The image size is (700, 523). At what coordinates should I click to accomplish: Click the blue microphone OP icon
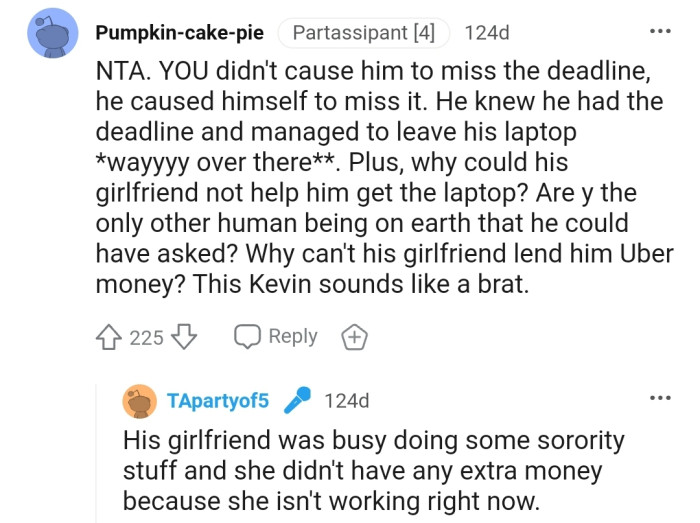click(x=296, y=401)
